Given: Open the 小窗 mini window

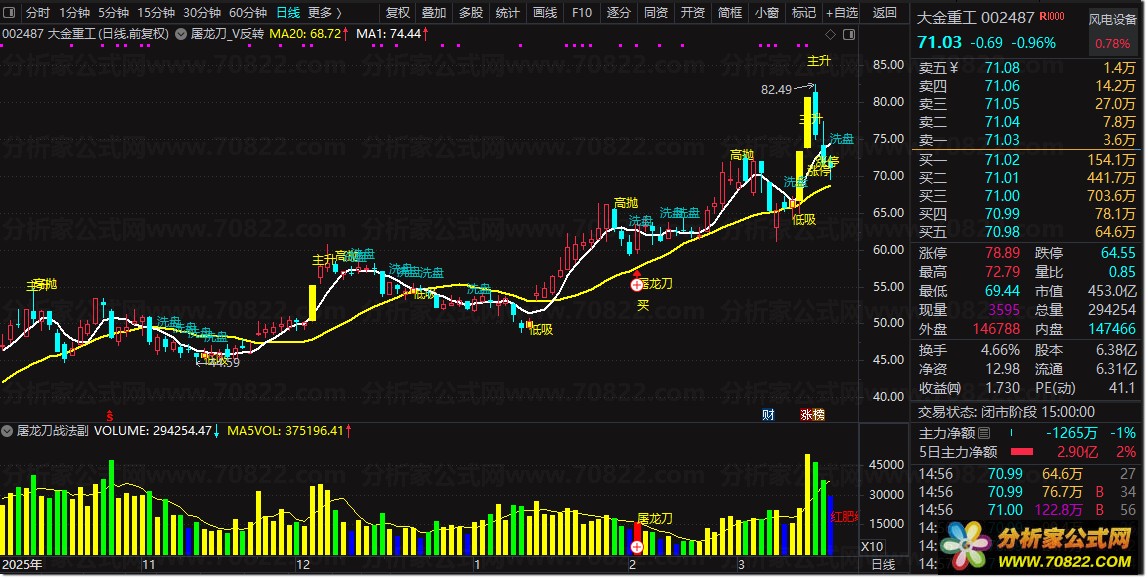Looking at the screenshot, I should click(767, 12).
